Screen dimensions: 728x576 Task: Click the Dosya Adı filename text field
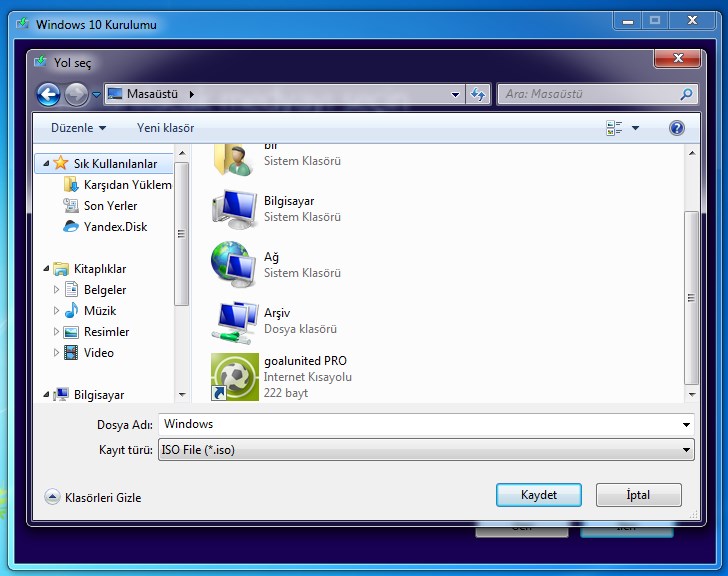420,424
